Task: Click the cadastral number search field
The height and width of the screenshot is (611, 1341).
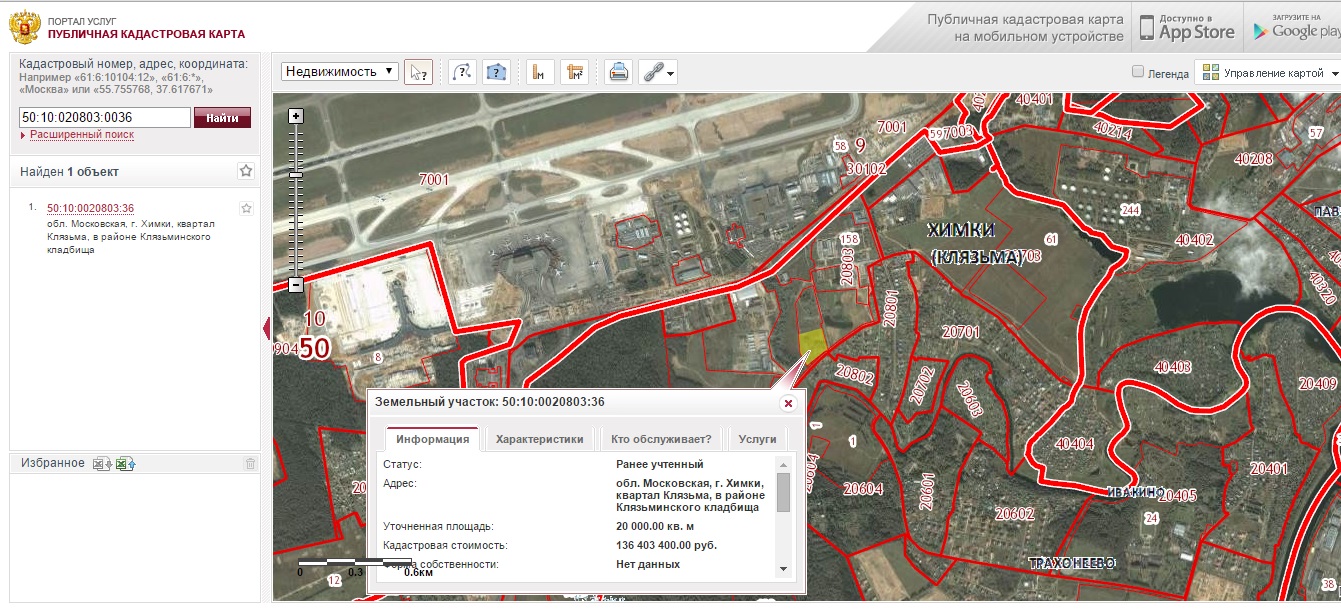Action: click(105, 118)
